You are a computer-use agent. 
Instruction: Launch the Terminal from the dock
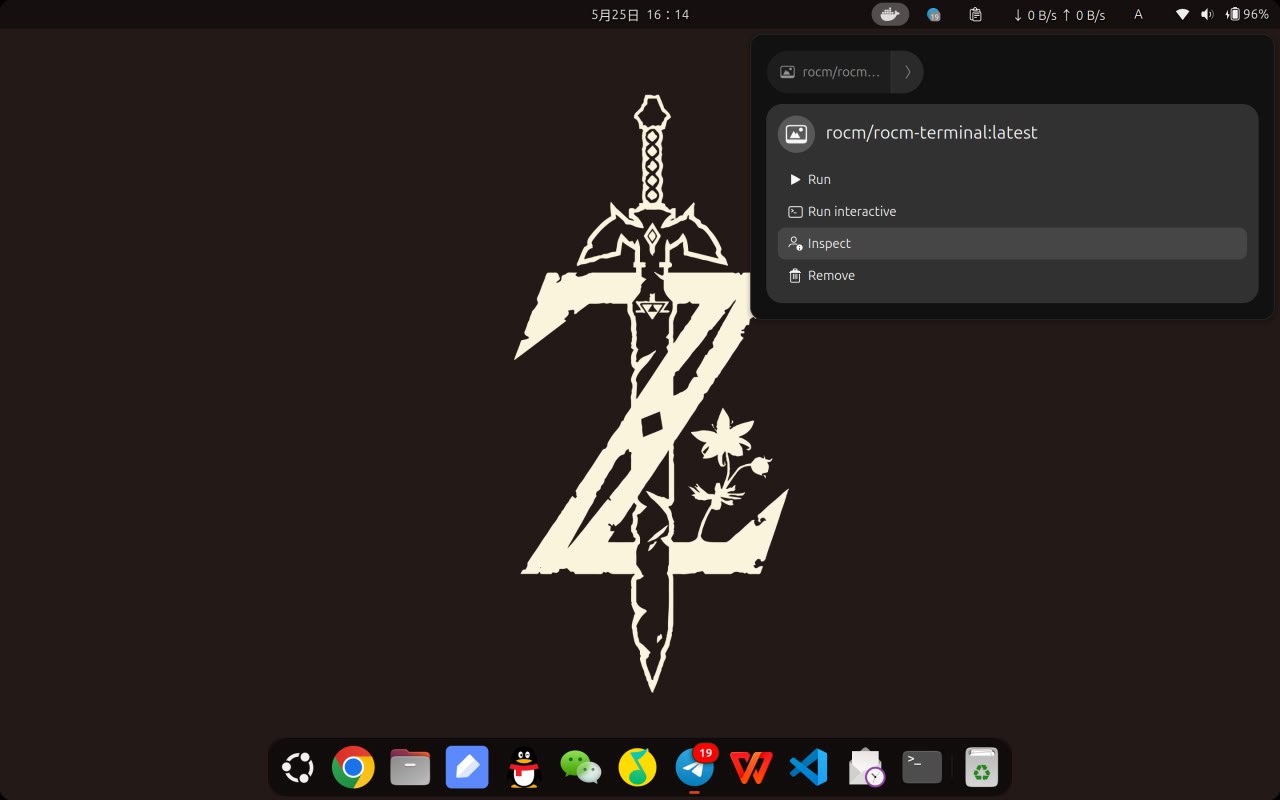click(x=922, y=768)
